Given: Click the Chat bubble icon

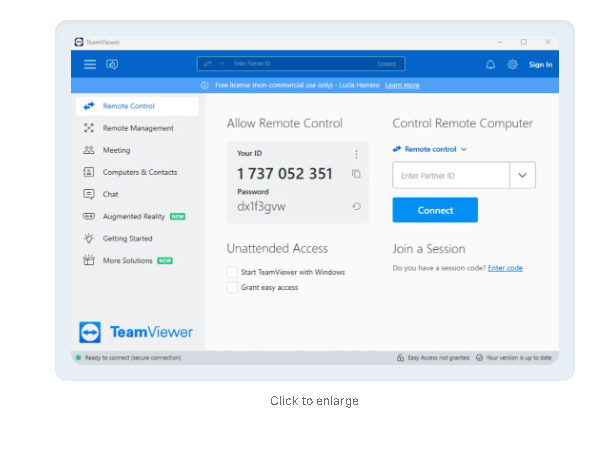Looking at the screenshot, I should pyautogui.click(x=89, y=194).
